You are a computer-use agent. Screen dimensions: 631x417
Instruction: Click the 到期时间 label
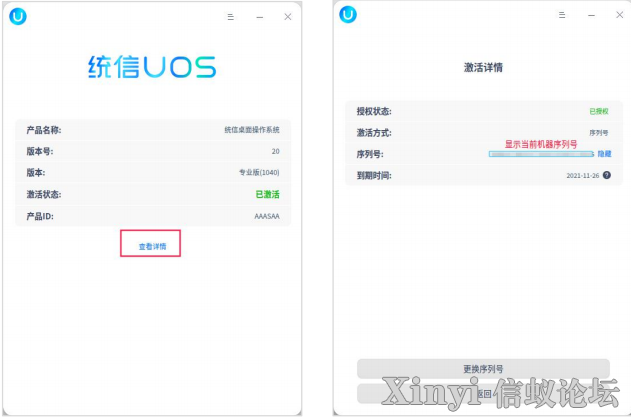[x=374, y=175]
